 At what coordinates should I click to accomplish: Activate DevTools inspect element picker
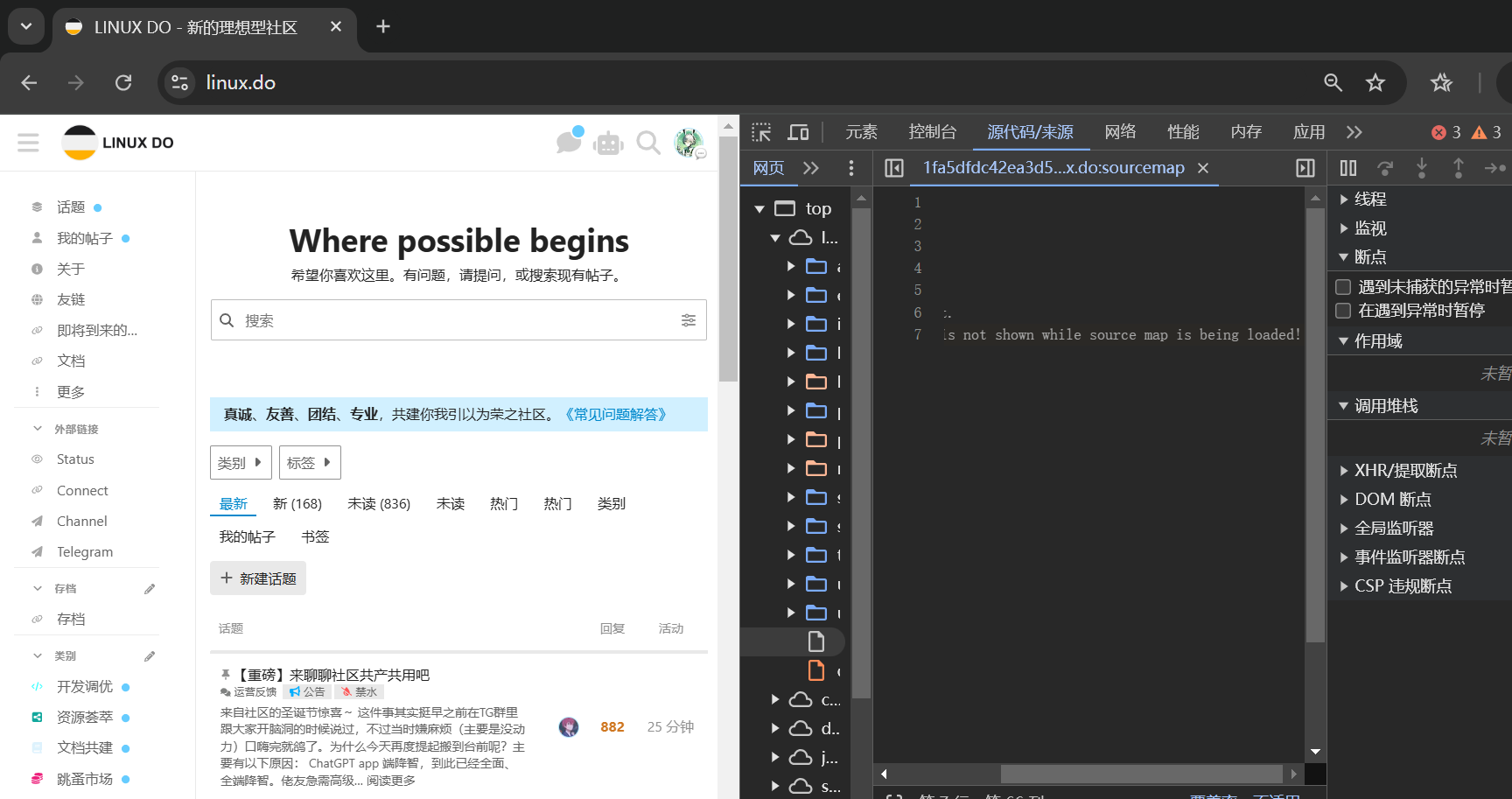(x=761, y=132)
